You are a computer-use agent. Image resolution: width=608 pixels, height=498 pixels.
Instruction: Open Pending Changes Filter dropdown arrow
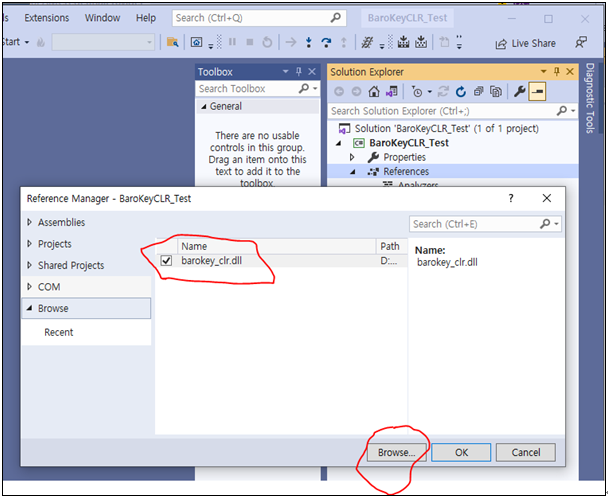[x=429, y=92]
